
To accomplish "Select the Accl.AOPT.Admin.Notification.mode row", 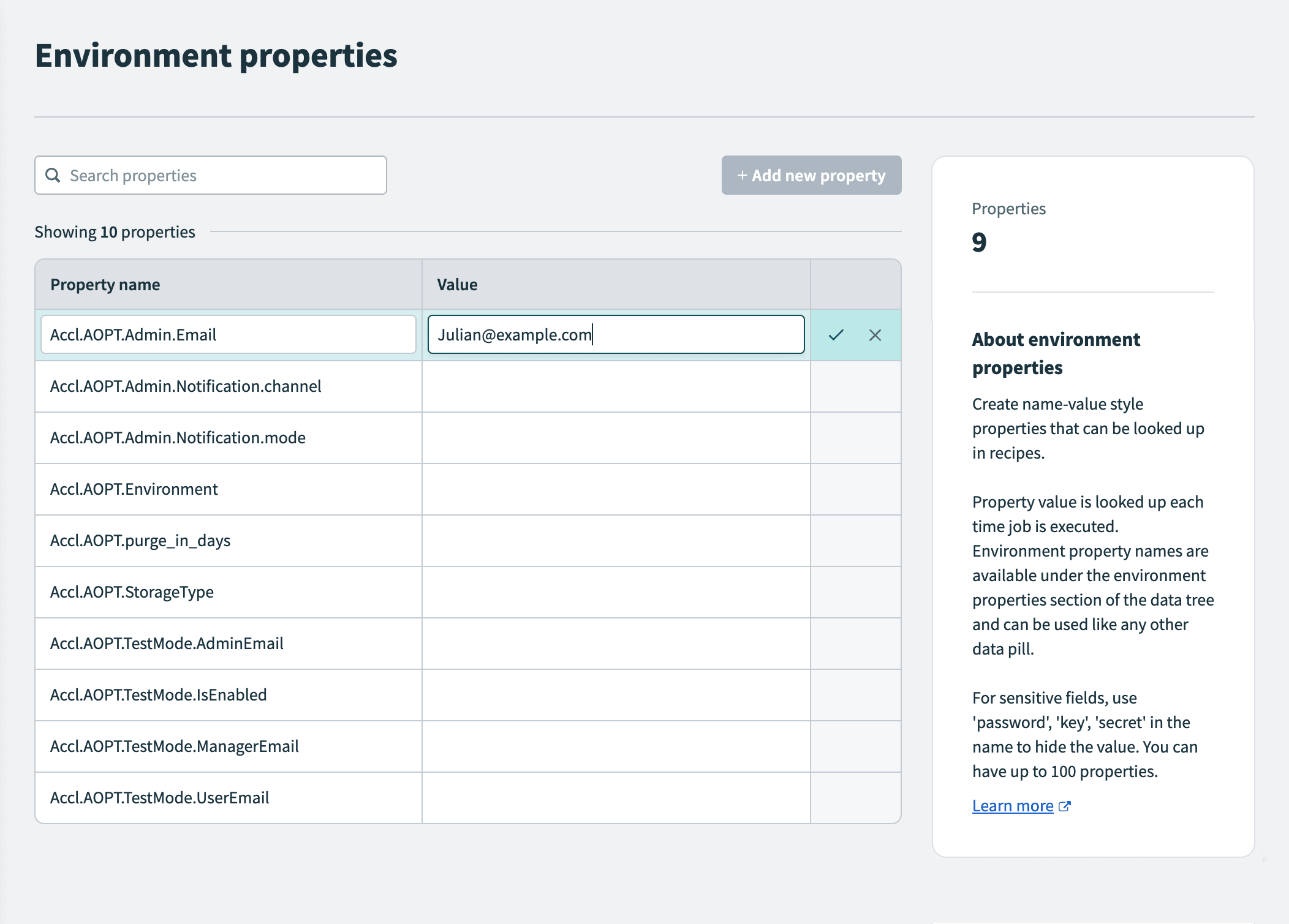I will [x=178, y=437].
